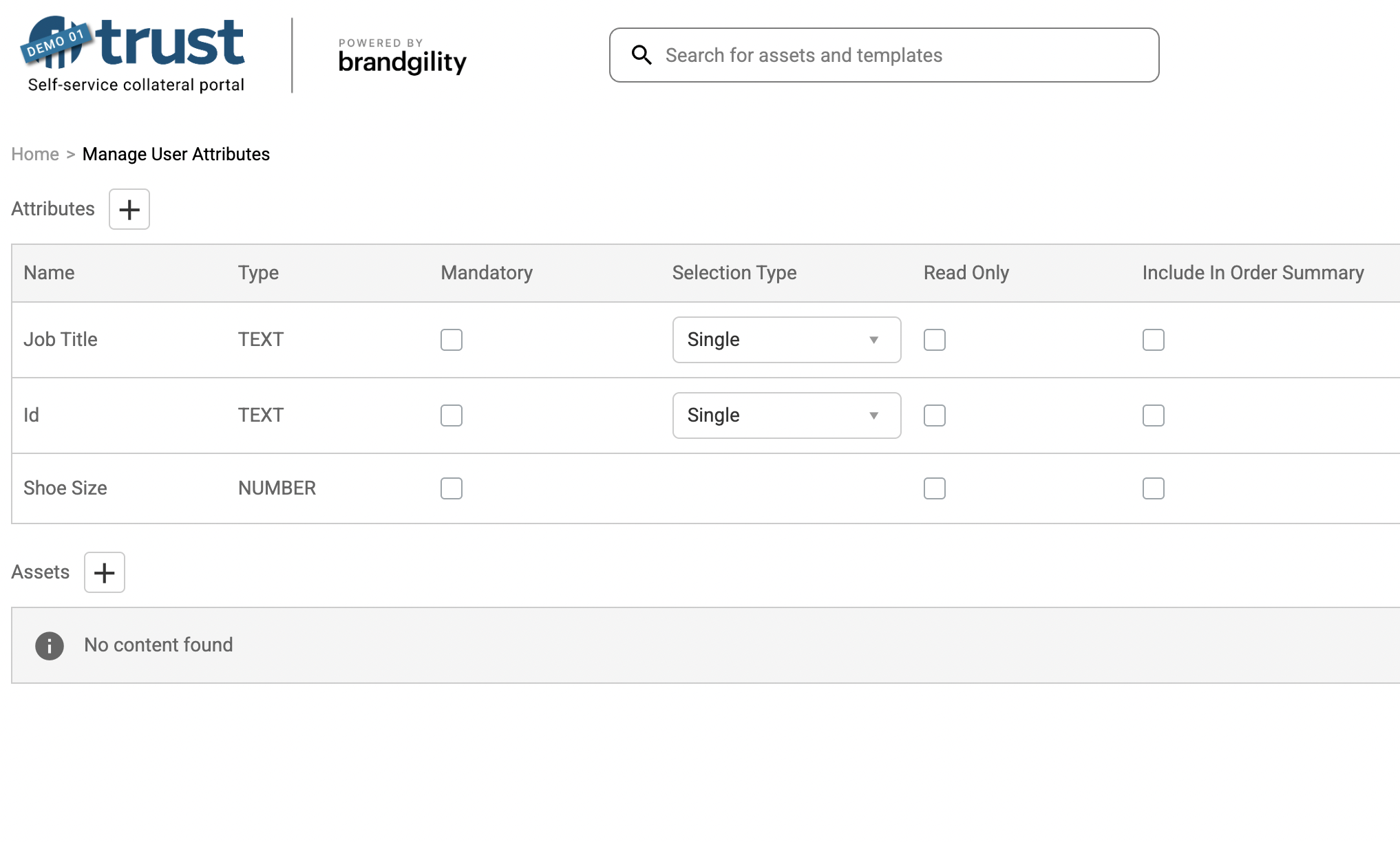Click the brandgility logo
The height and width of the screenshot is (842, 1400).
click(402, 56)
